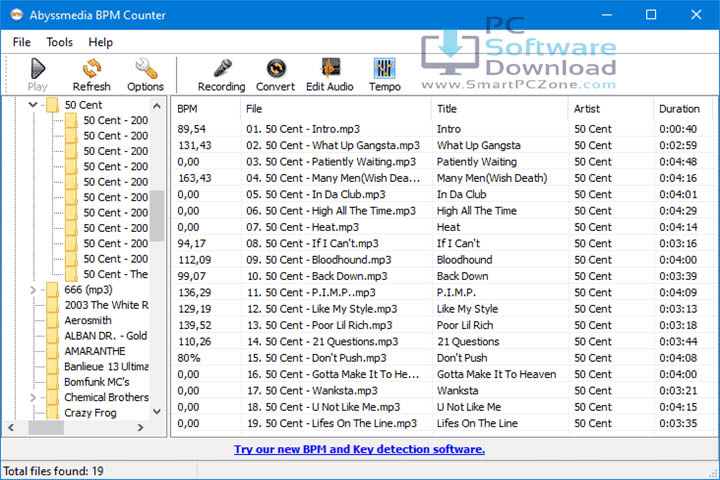720x480 pixels.
Task: Select the AMARANTHE folder icon
Action: (53, 351)
